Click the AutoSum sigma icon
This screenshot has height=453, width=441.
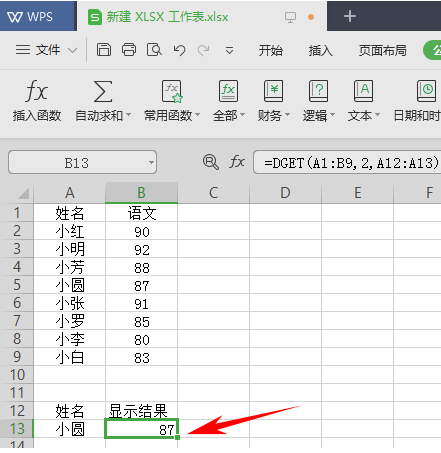click(x=103, y=91)
